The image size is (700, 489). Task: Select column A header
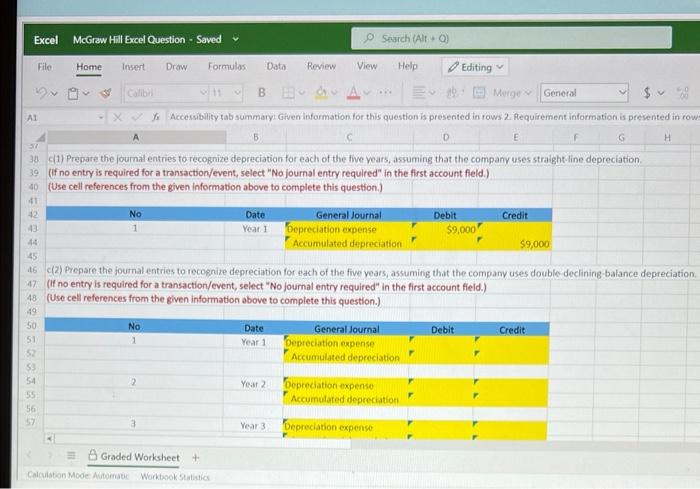(136, 137)
